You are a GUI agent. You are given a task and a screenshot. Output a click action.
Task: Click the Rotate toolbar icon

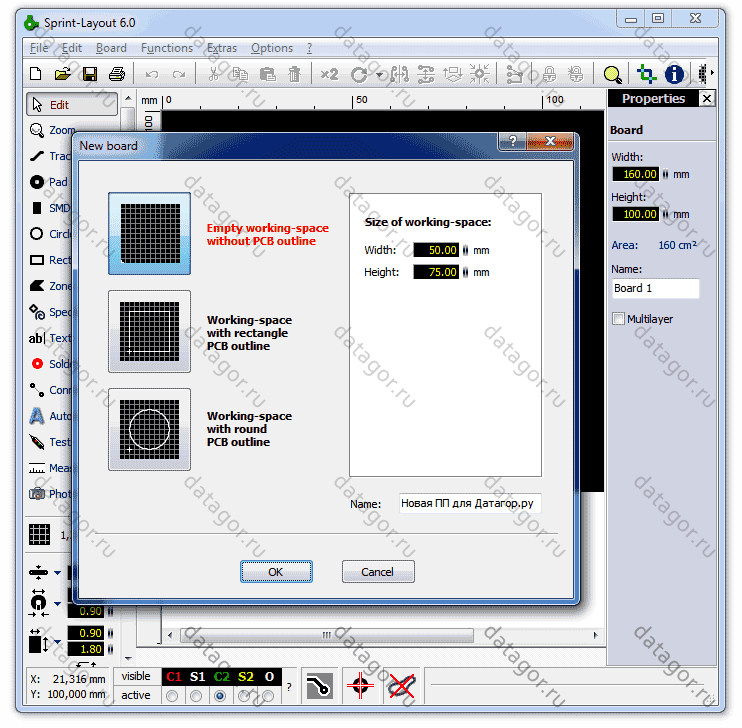click(x=359, y=74)
